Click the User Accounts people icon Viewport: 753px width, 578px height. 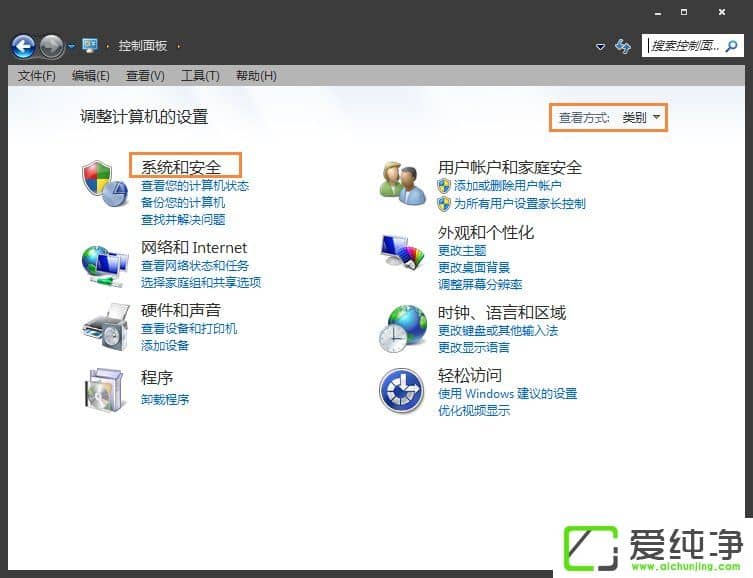pyautogui.click(x=402, y=183)
